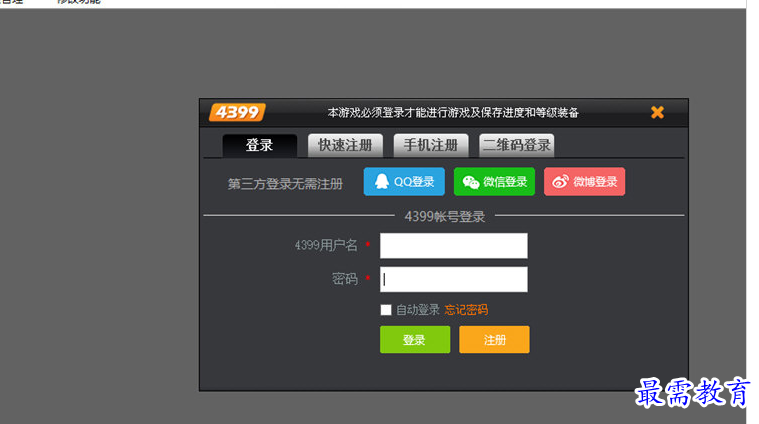Switch to the 二维码登录 tab
The height and width of the screenshot is (424, 759).
[516, 145]
